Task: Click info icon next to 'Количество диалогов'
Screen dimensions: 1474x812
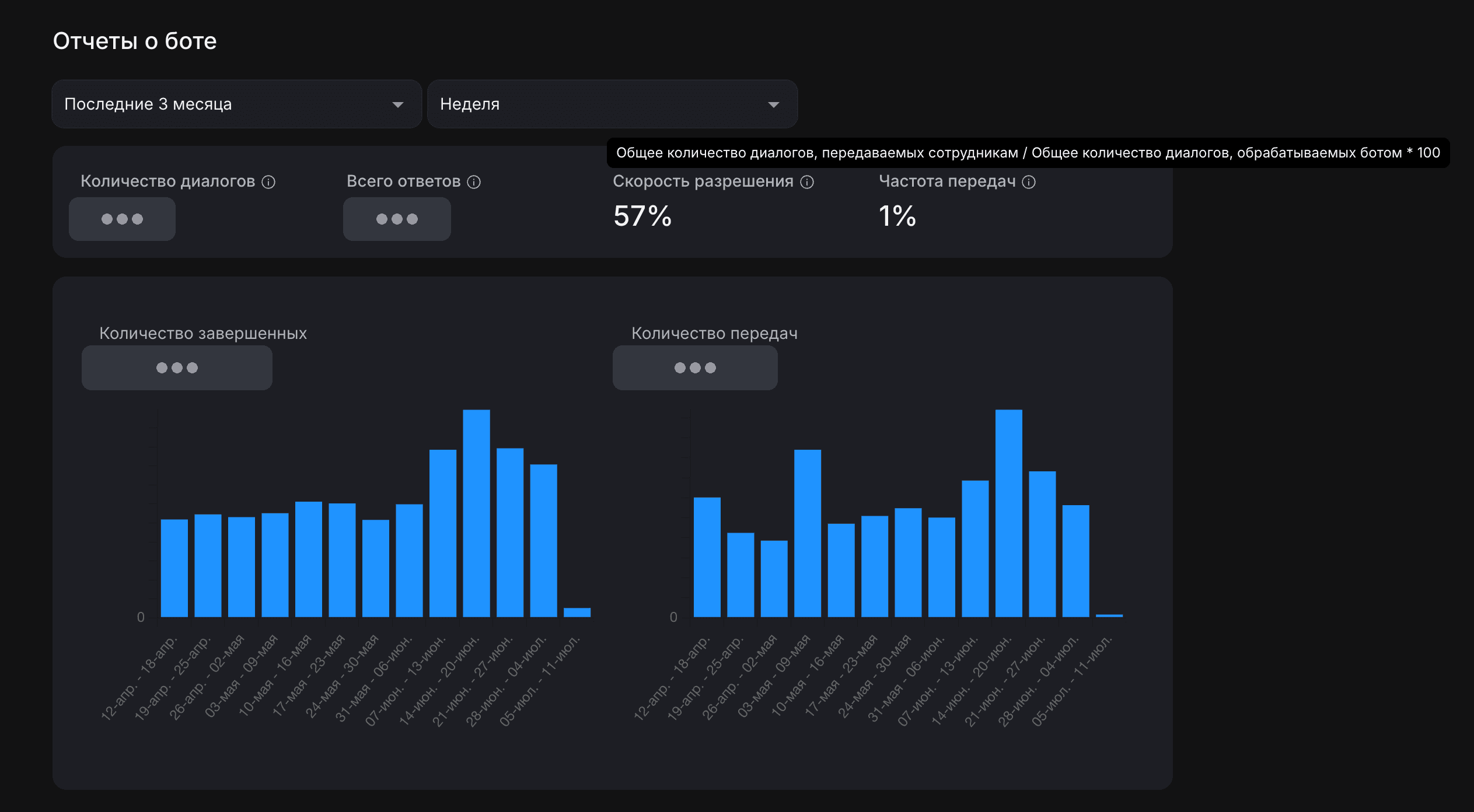Action: point(268,182)
